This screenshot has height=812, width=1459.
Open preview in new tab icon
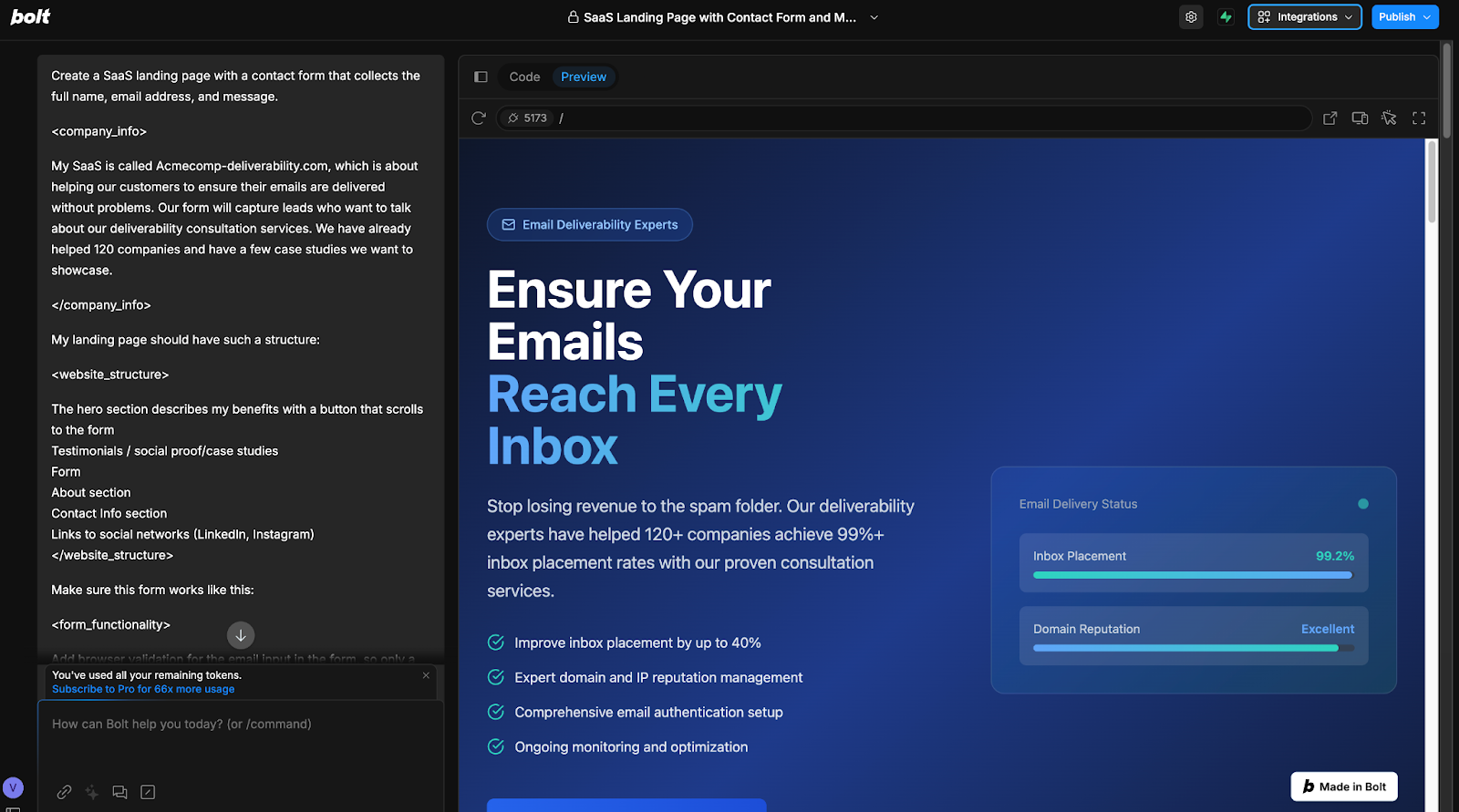[1330, 118]
